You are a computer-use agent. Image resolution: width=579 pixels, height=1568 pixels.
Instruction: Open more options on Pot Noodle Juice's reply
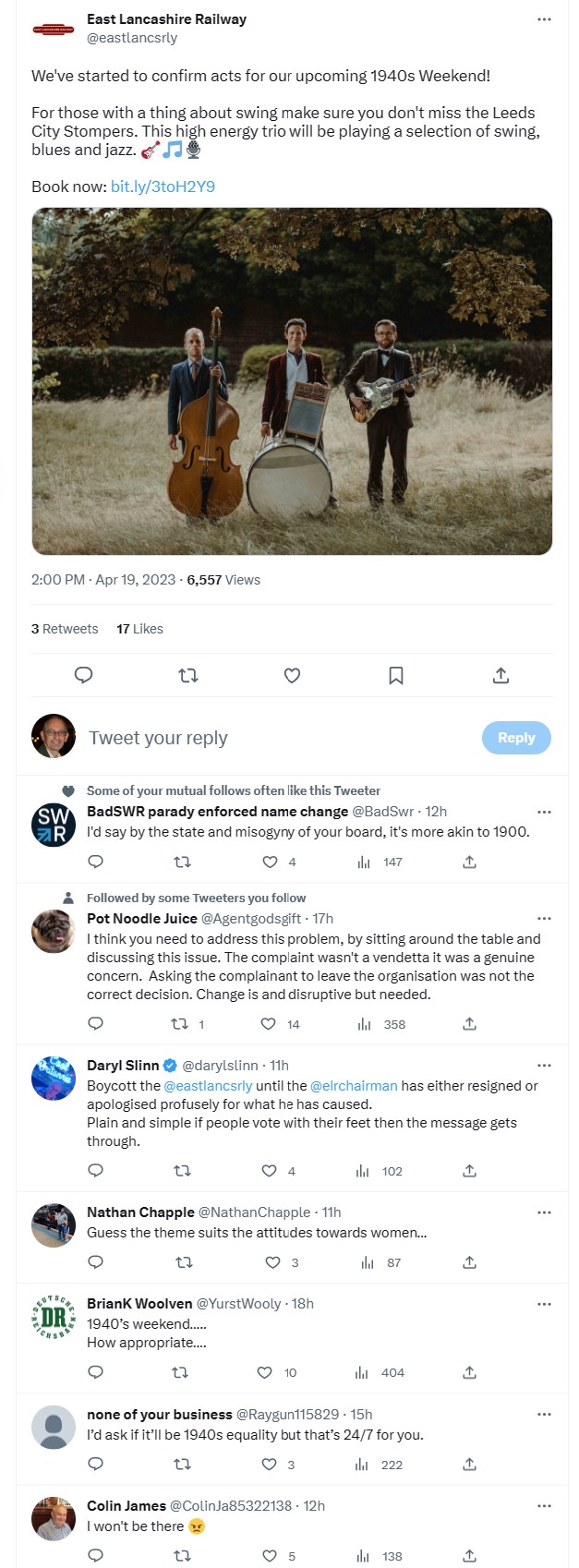coord(544,919)
